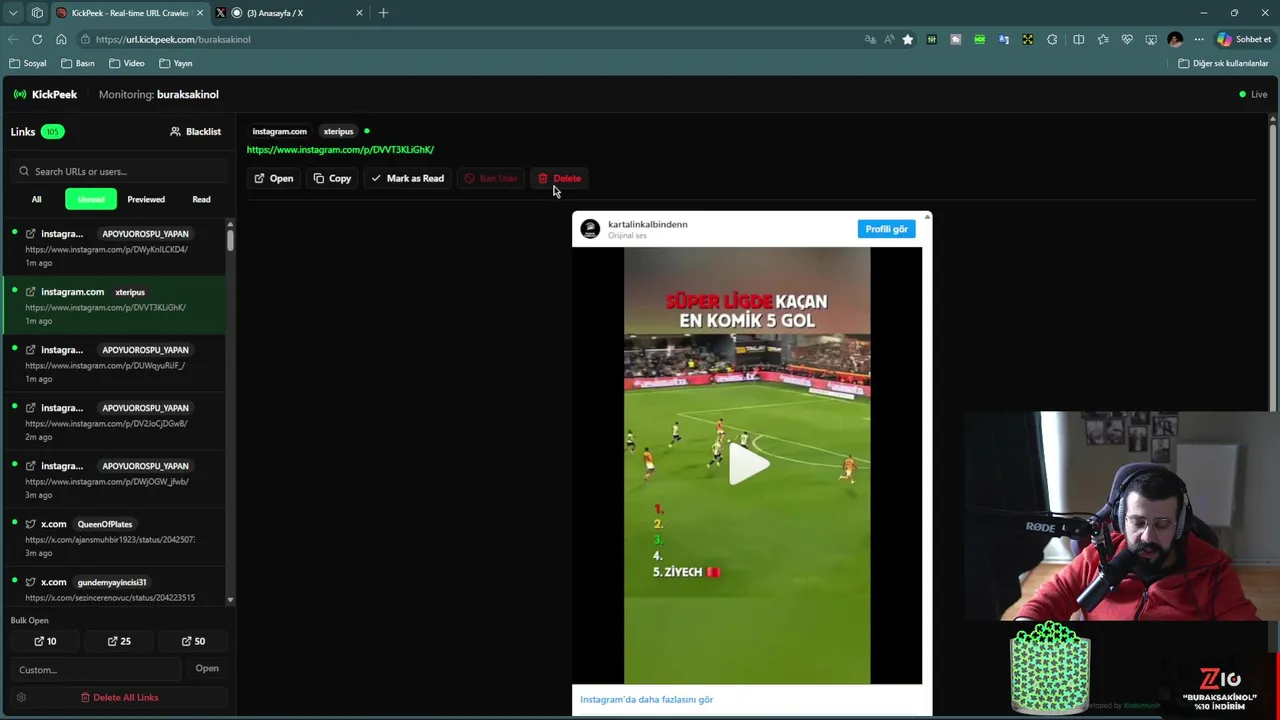
Task: Open Sohbet et Copilot button
Action: click(x=1244, y=39)
